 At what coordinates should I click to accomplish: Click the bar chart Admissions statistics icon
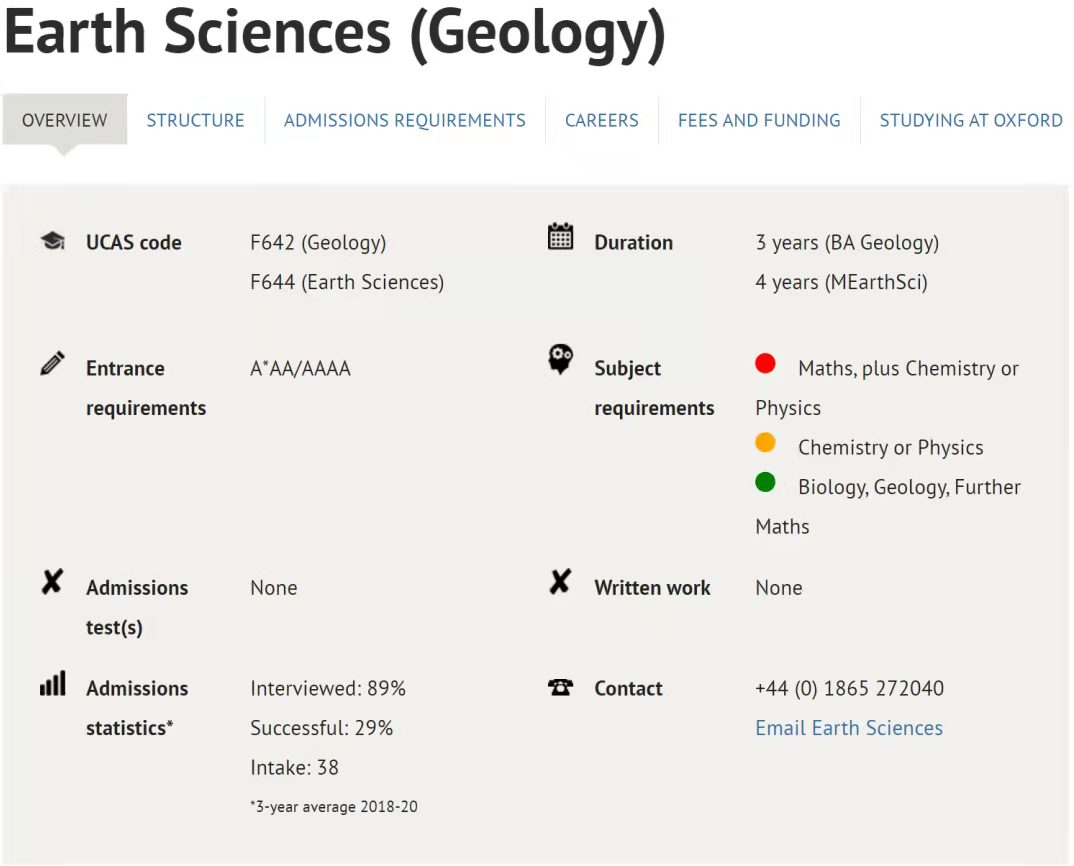click(x=53, y=683)
